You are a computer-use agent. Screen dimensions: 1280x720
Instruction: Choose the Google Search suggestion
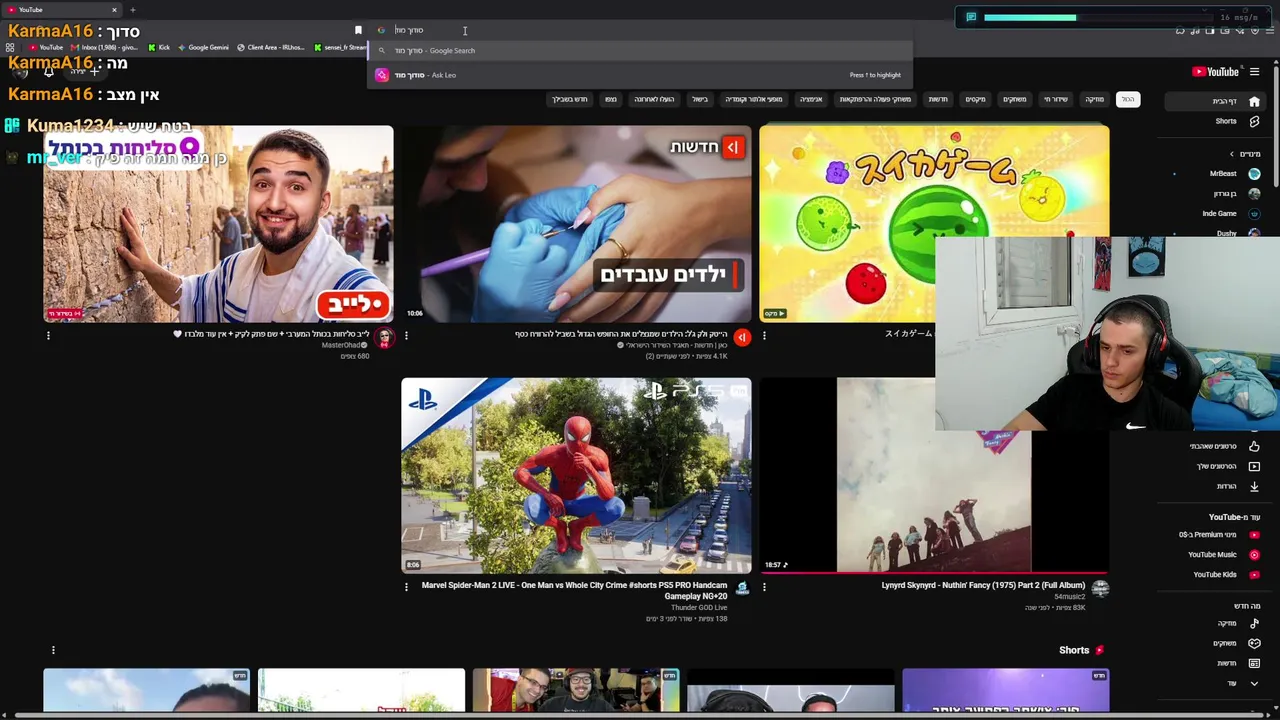click(x=640, y=51)
